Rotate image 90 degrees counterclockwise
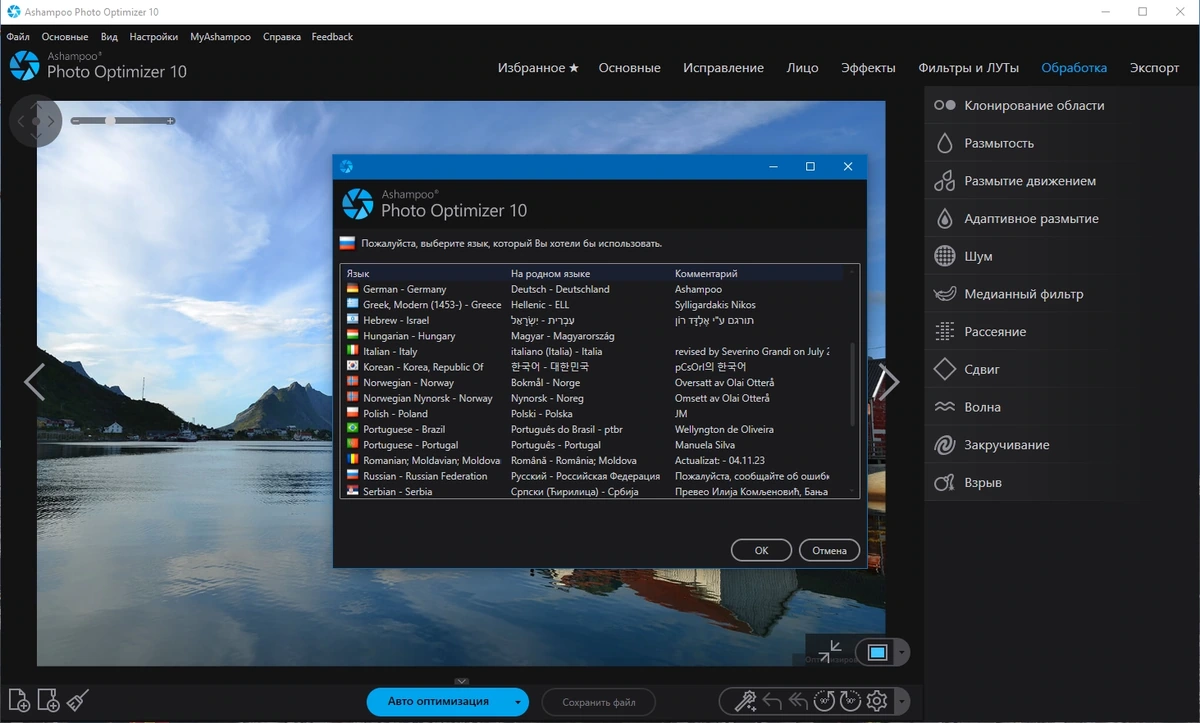Image resolution: width=1200 pixels, height=723 pixels. click(x=825, y=701)
